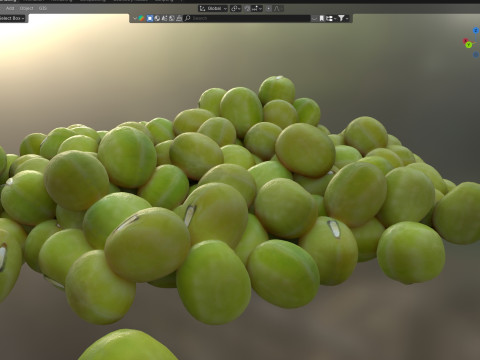Viewport: 480px width, 360px height.
Task: Open the funnel filter dropdown
Action: (x=343, y=18)
